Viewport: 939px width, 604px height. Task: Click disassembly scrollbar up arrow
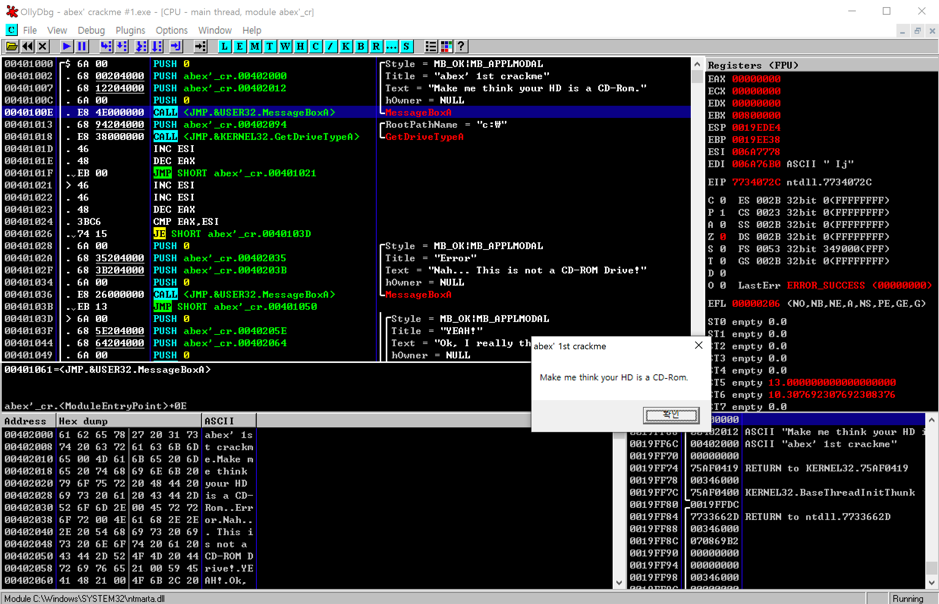[x=697, y=64]
